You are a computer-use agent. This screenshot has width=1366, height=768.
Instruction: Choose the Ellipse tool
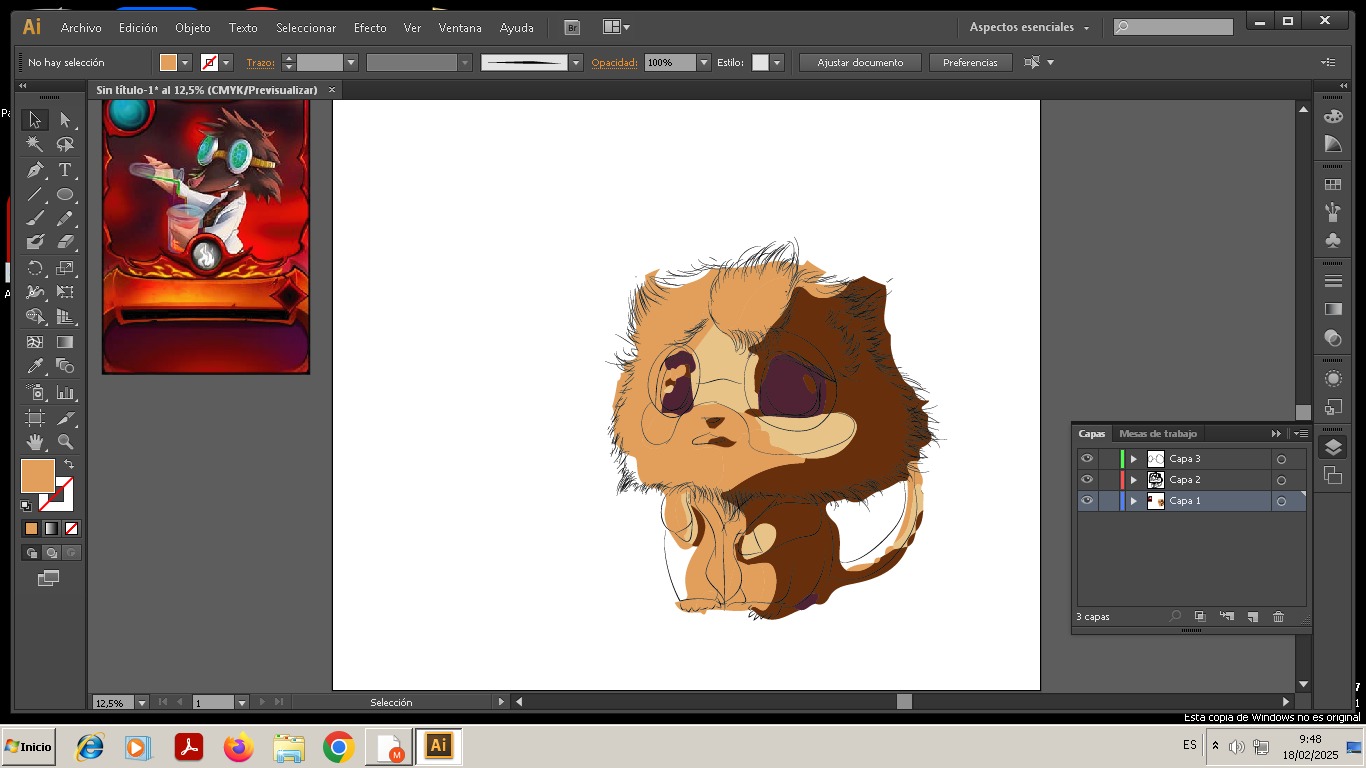65,194
